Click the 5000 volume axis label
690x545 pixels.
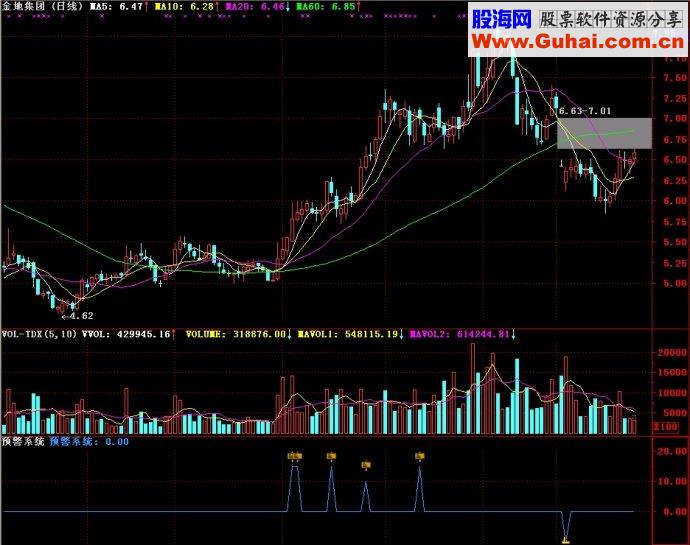[x=675, y=413]
